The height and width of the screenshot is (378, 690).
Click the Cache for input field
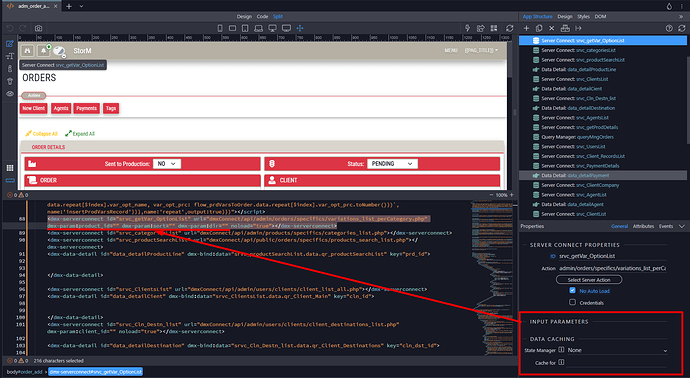pos(617,363)
